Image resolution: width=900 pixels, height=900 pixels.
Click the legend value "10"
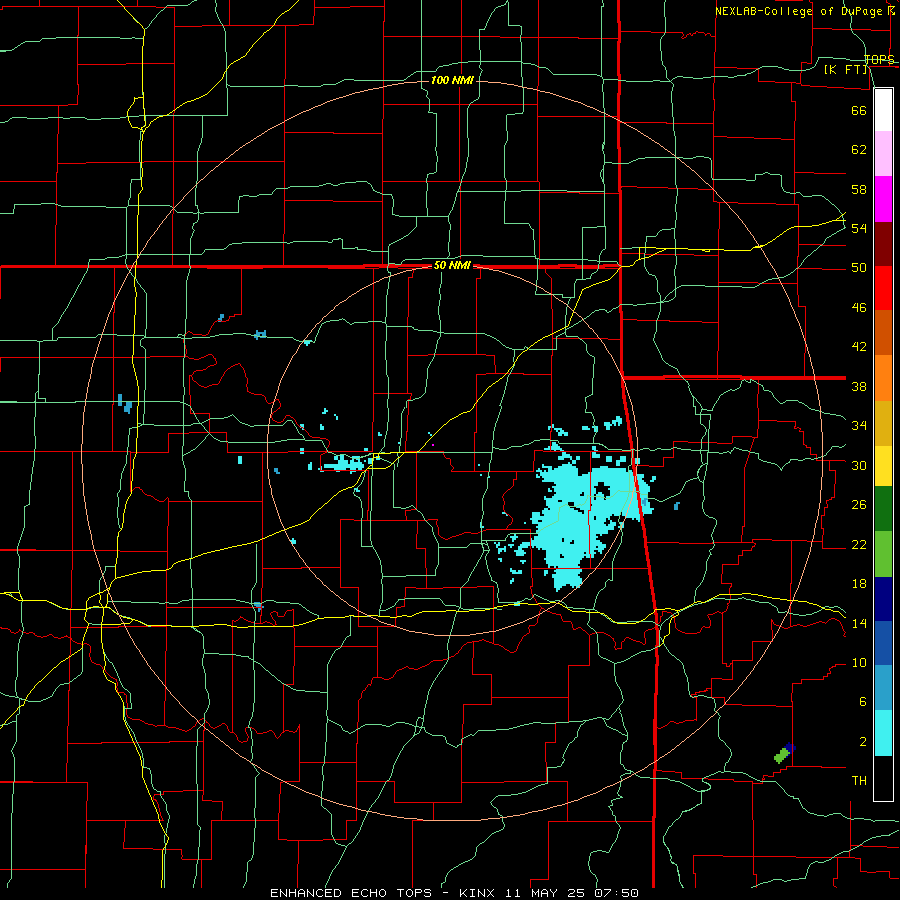pyautogui.click(x=859, y=663)
